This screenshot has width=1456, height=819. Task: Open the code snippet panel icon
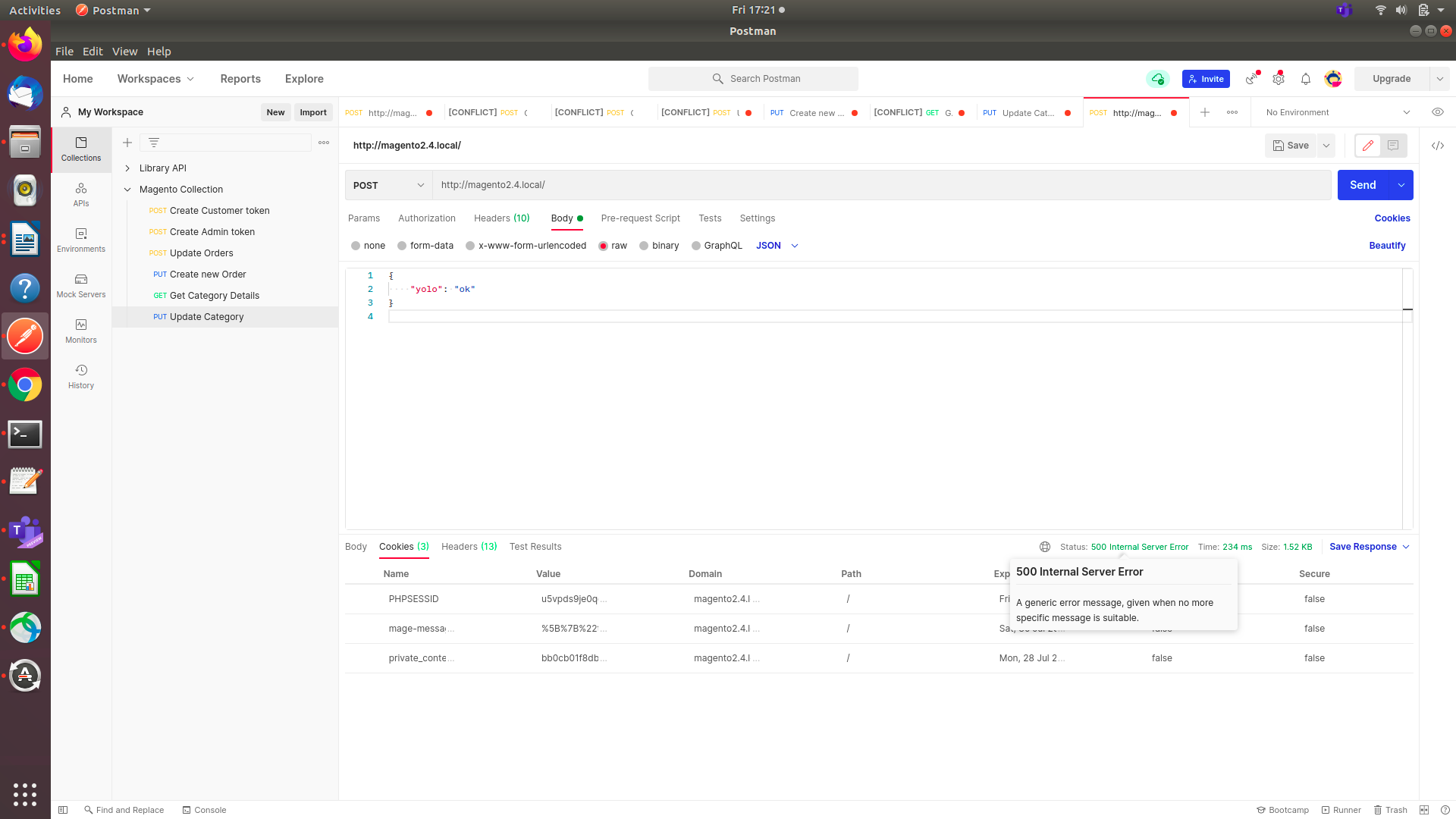1438,146
